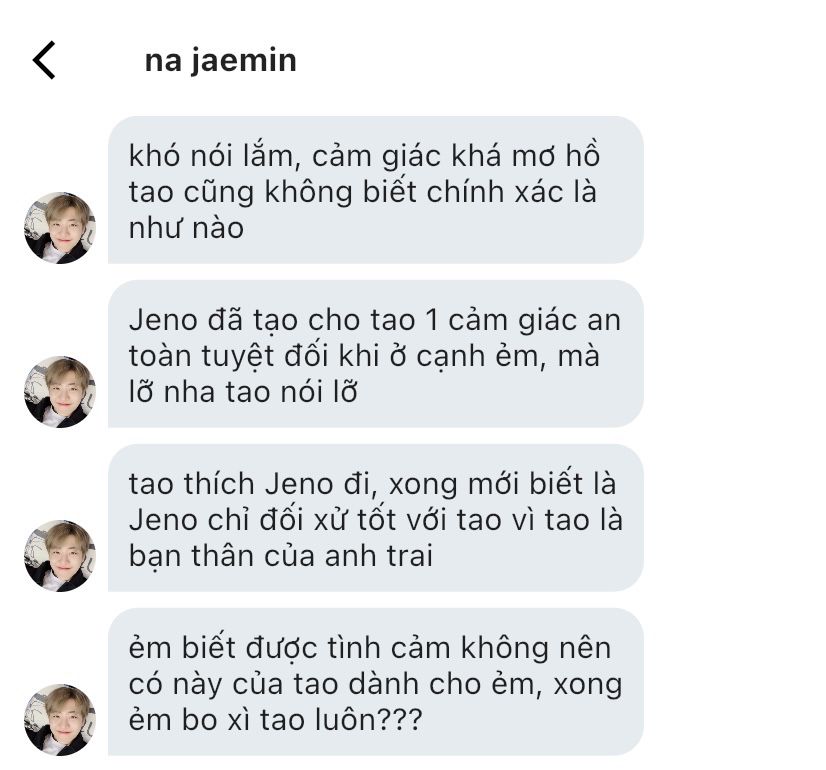Click the line 'ẻm bo xì tao luôn???'
The height and width of the screenshot is (770, 826).
tap(276, 720)
